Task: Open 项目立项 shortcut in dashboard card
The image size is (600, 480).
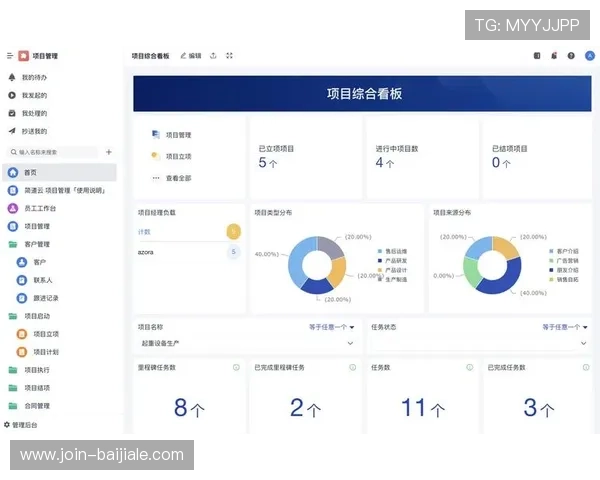Action: tap(171, 156)
